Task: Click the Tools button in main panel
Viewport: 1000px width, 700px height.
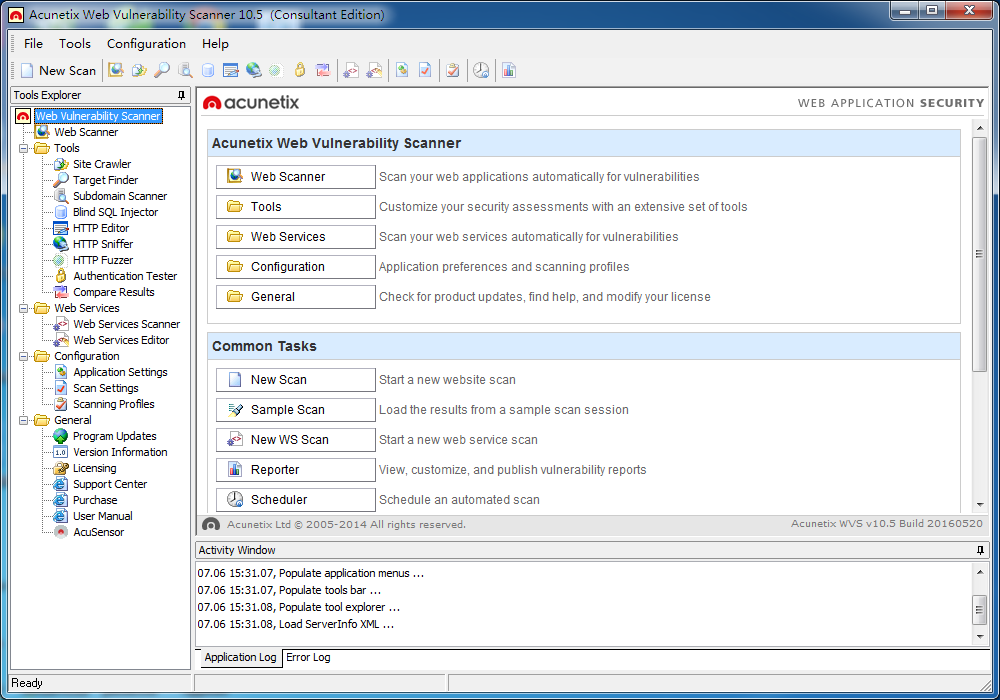Action: (x=295, y=207)
